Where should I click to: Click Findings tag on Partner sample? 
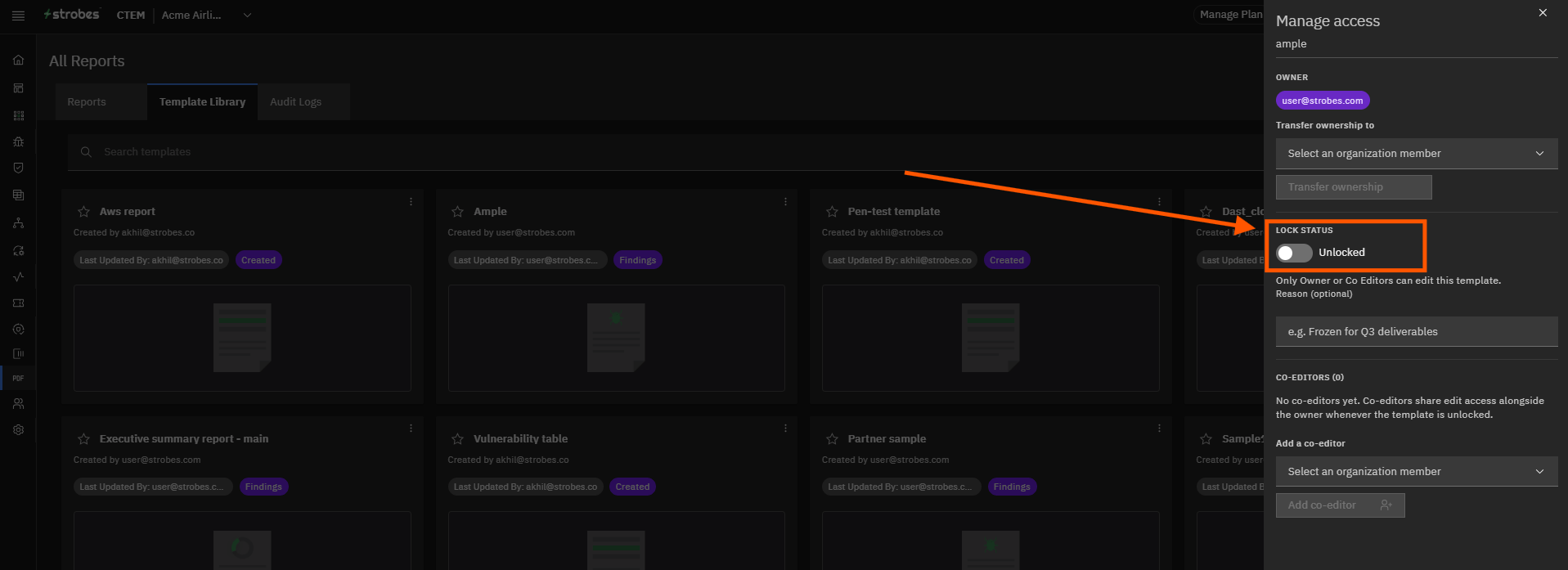1012,487
